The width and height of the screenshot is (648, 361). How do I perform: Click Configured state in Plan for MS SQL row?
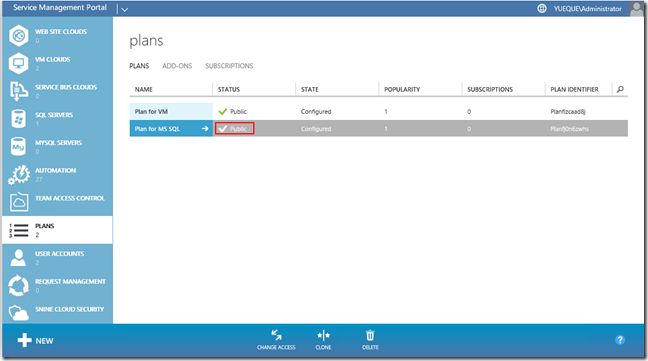316,129
